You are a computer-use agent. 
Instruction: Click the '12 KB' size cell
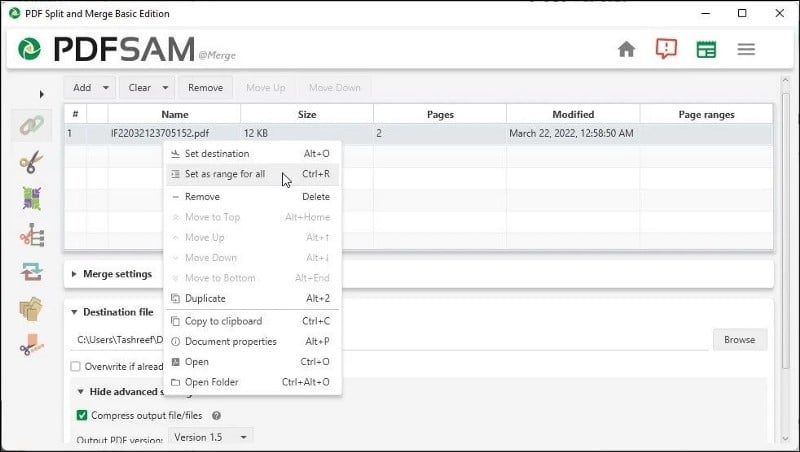point(307,134)
